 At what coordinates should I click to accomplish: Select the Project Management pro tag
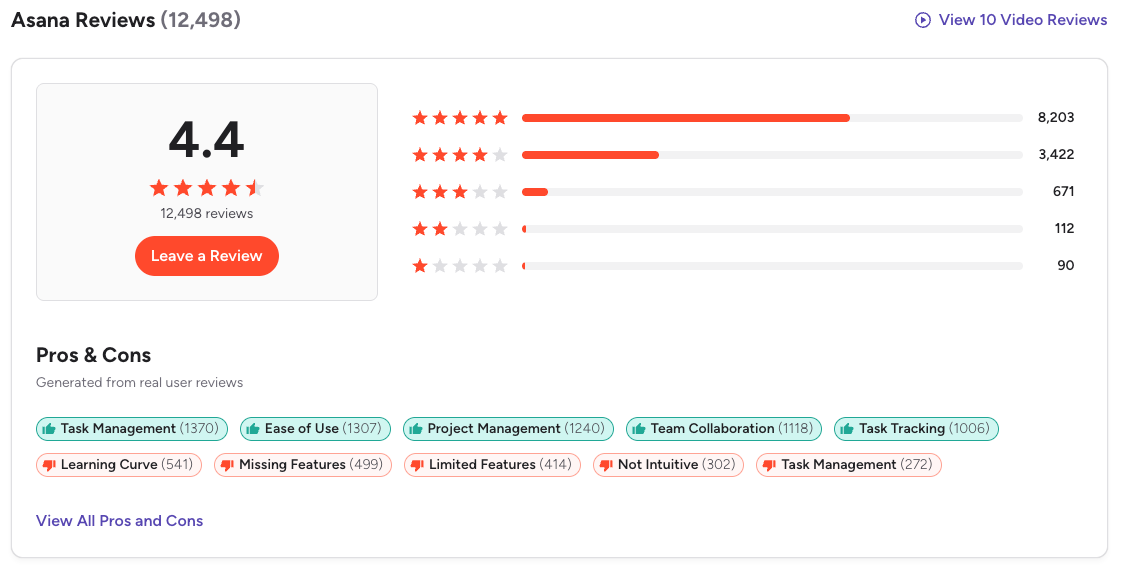[x=508, y=429]
